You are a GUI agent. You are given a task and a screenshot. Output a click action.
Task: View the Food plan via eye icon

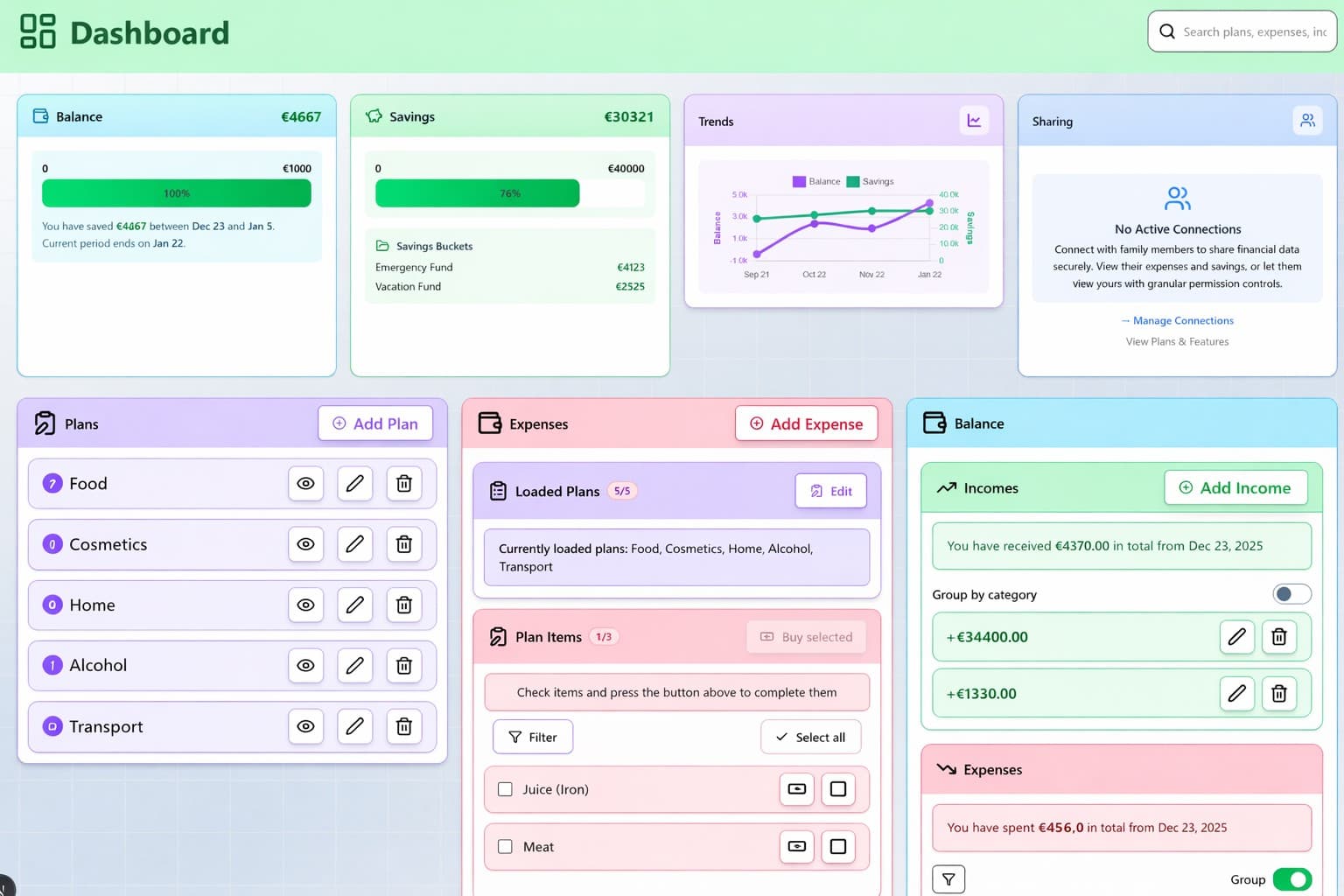305,483
